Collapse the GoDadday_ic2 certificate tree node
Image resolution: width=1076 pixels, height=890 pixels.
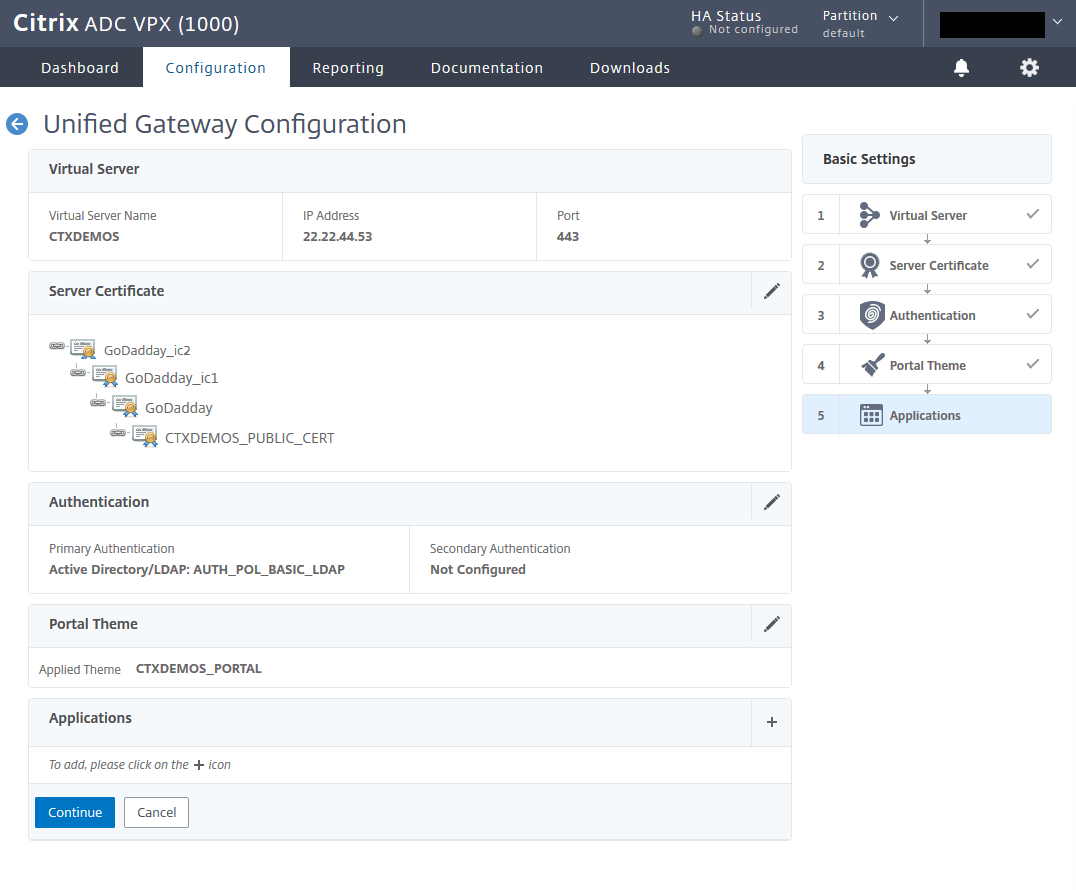[56, 347]
